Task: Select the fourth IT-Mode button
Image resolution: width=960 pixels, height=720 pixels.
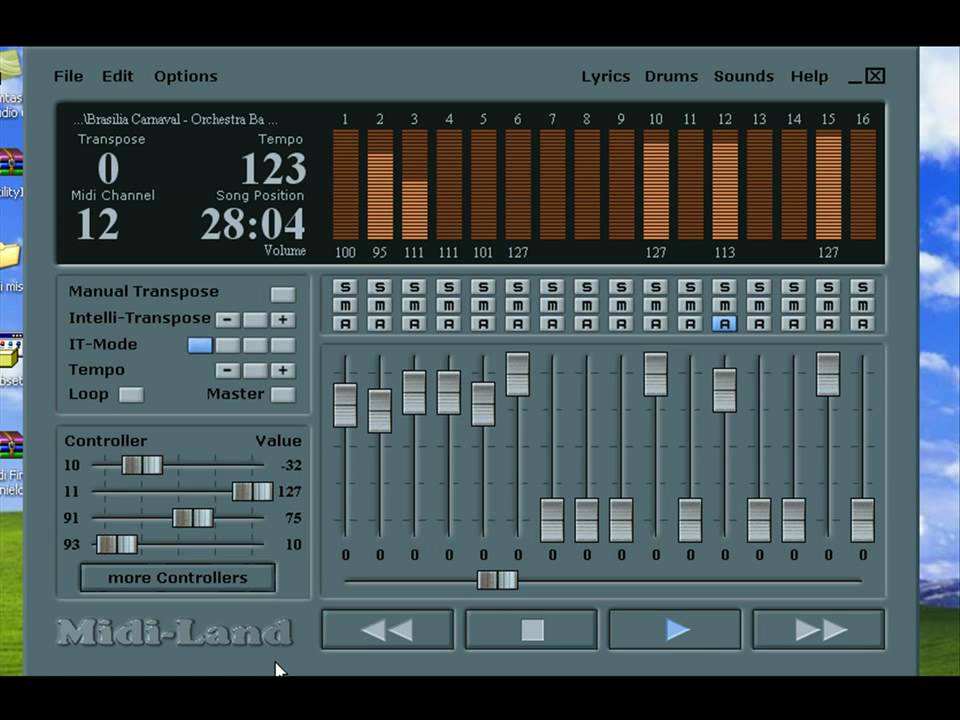Action: pos(283,345)
